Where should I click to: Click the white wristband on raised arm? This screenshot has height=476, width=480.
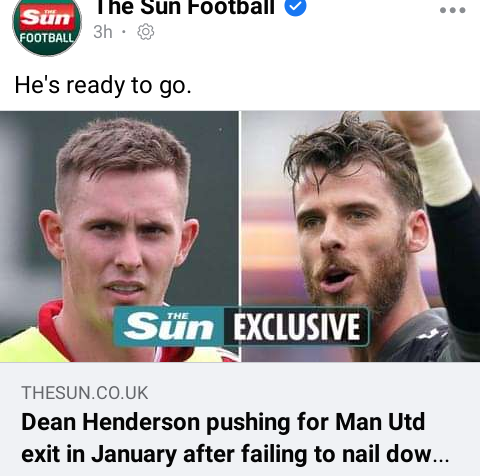tap(441, 167)
